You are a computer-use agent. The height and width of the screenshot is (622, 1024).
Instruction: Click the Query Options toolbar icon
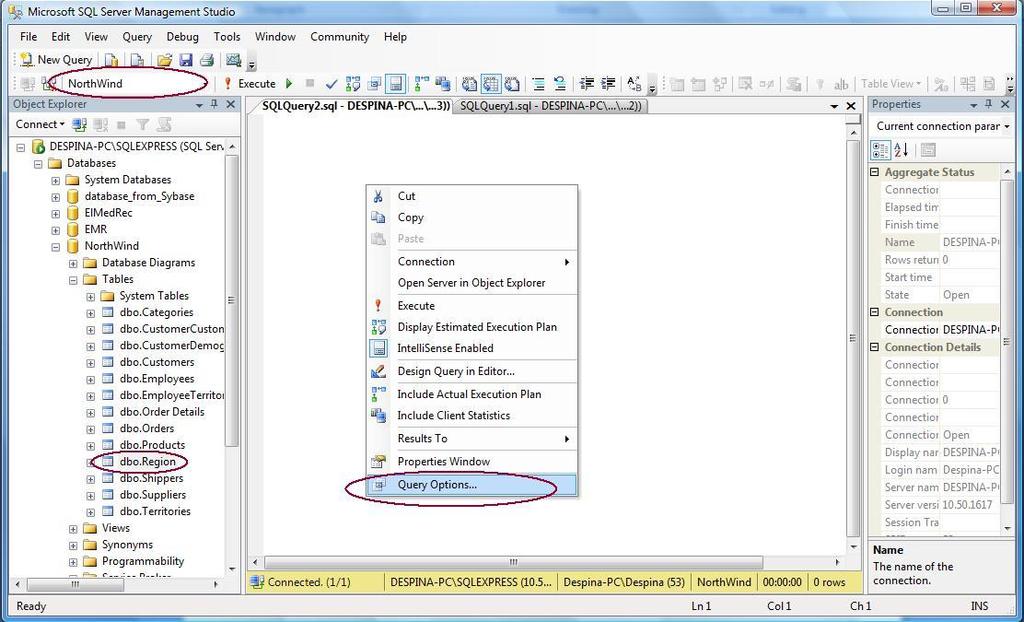(x=374, y=84)
